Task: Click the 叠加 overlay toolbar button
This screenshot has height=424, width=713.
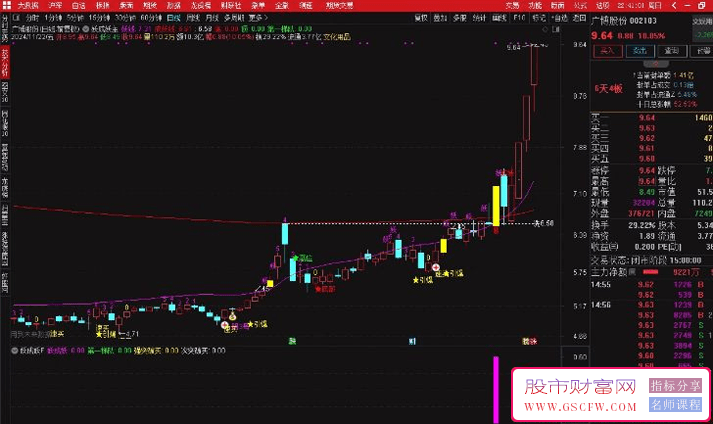Action: point(440,18)
